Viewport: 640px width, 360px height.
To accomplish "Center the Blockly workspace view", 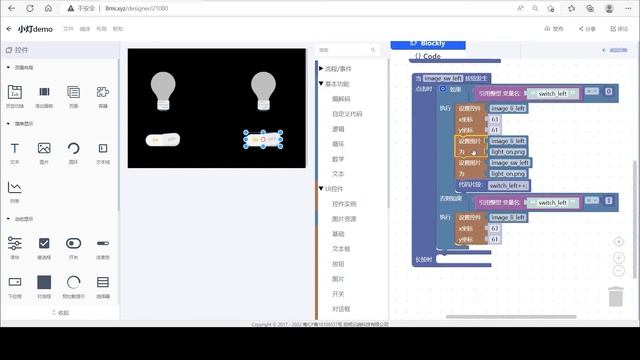I will [619, 242].
